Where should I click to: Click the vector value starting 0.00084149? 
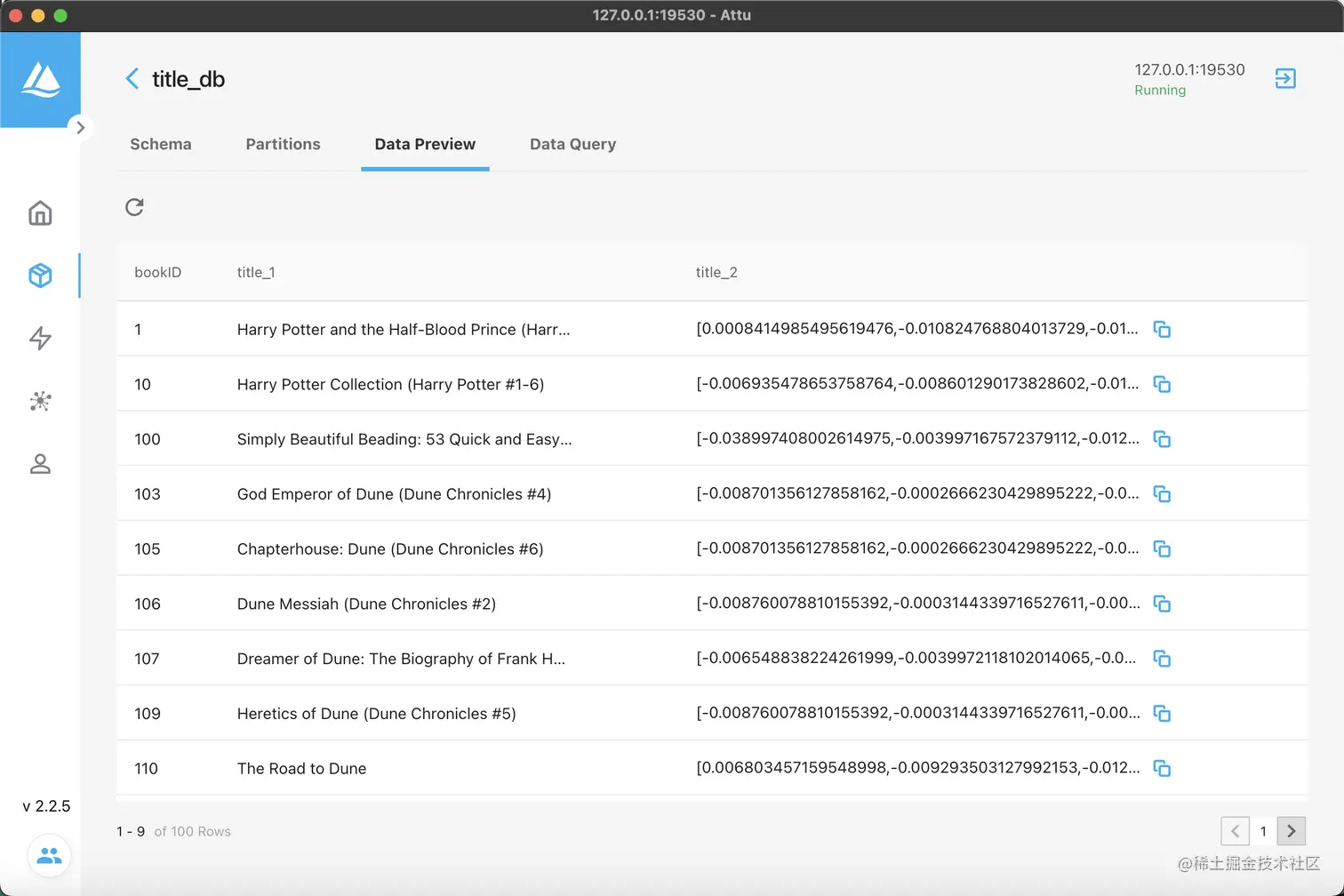[x=916, y=329]
